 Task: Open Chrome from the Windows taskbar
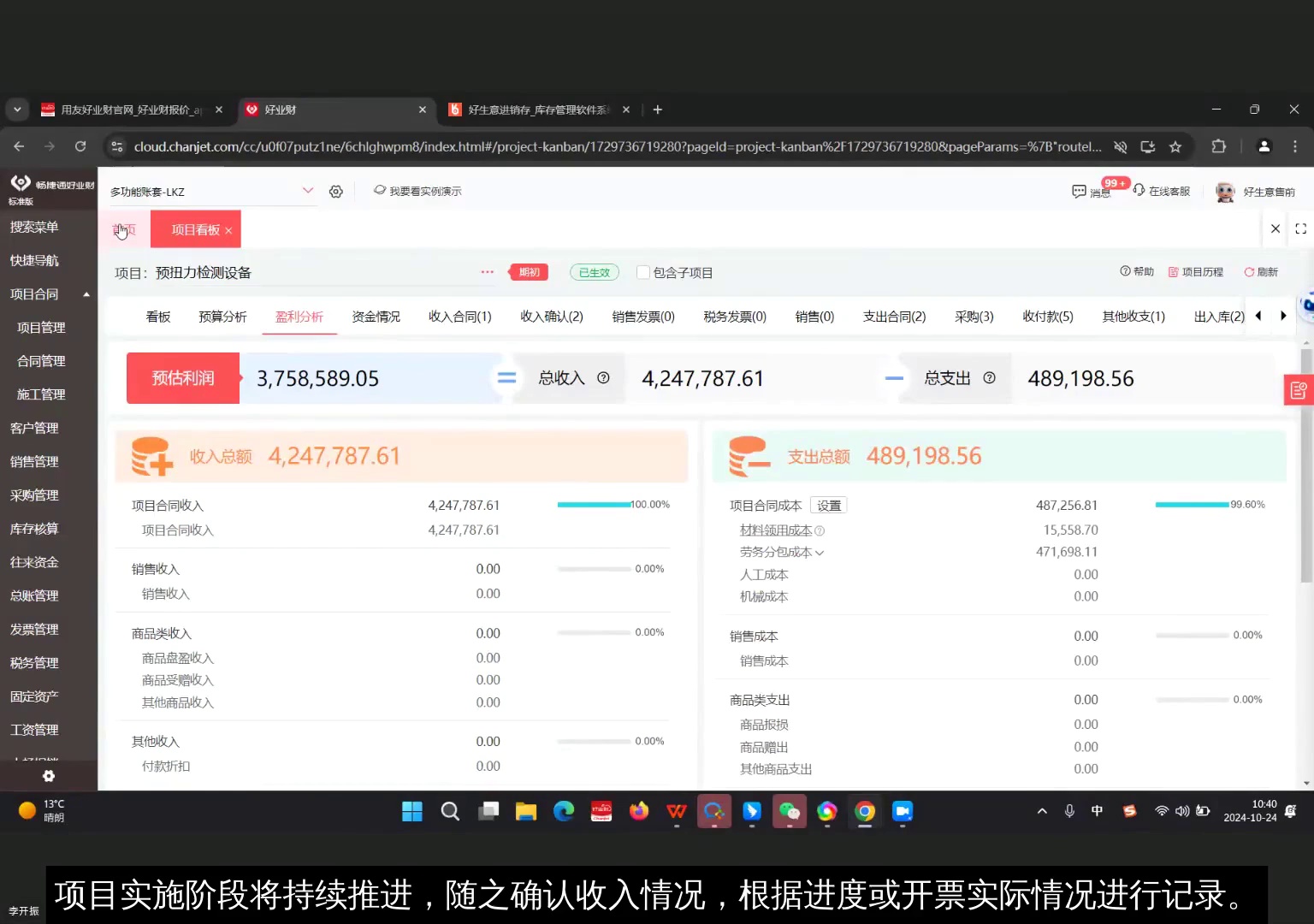(864, 811)
